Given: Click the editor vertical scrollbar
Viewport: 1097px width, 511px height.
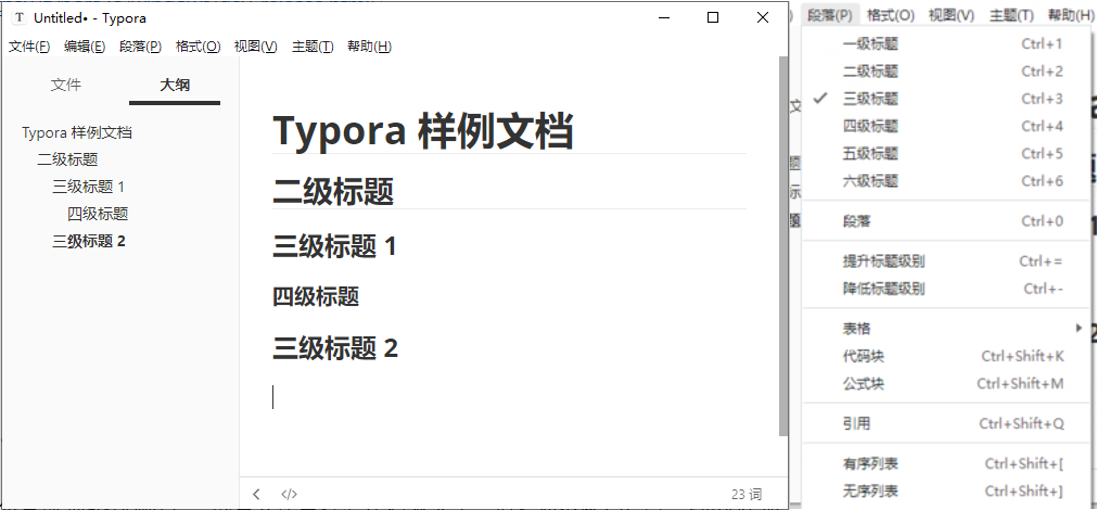Looking at the screenshot, I should 784,245.
